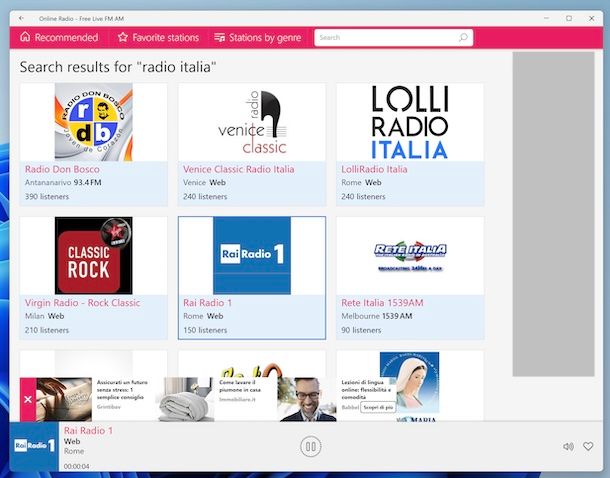610x478 pixels.
Task: Click the 'Melbourne 1539 AM' text
Action: [377, 316]
